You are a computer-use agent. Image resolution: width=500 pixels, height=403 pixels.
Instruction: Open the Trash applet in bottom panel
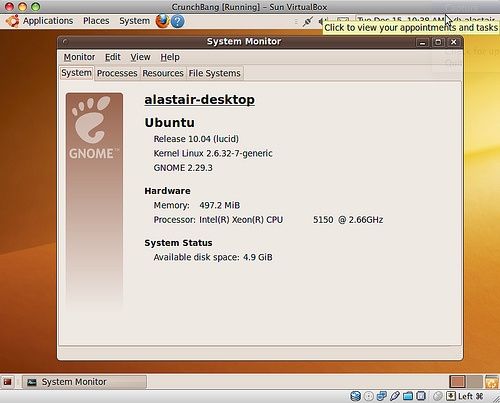click(492, 382)
